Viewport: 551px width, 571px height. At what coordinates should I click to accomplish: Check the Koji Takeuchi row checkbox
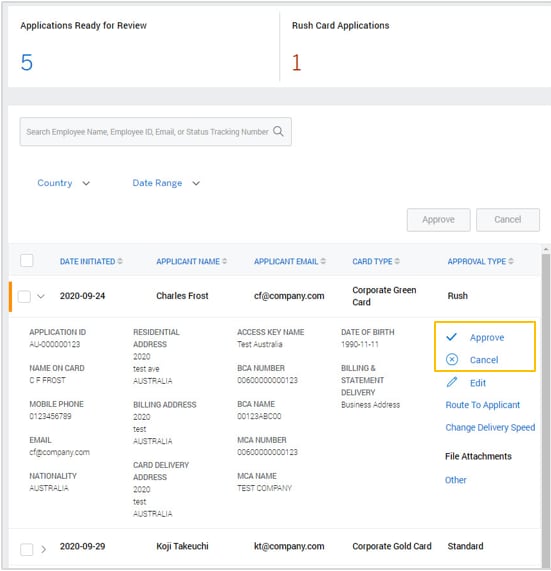pos(27,549)
